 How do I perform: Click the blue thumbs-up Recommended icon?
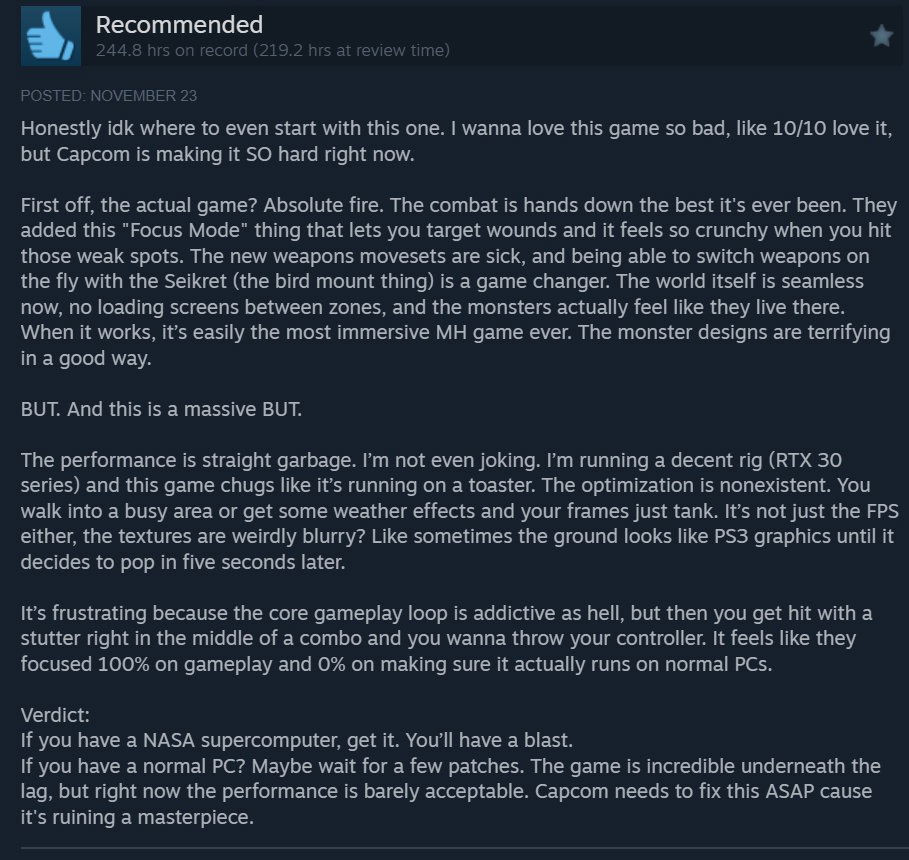(x=50, y=35)
